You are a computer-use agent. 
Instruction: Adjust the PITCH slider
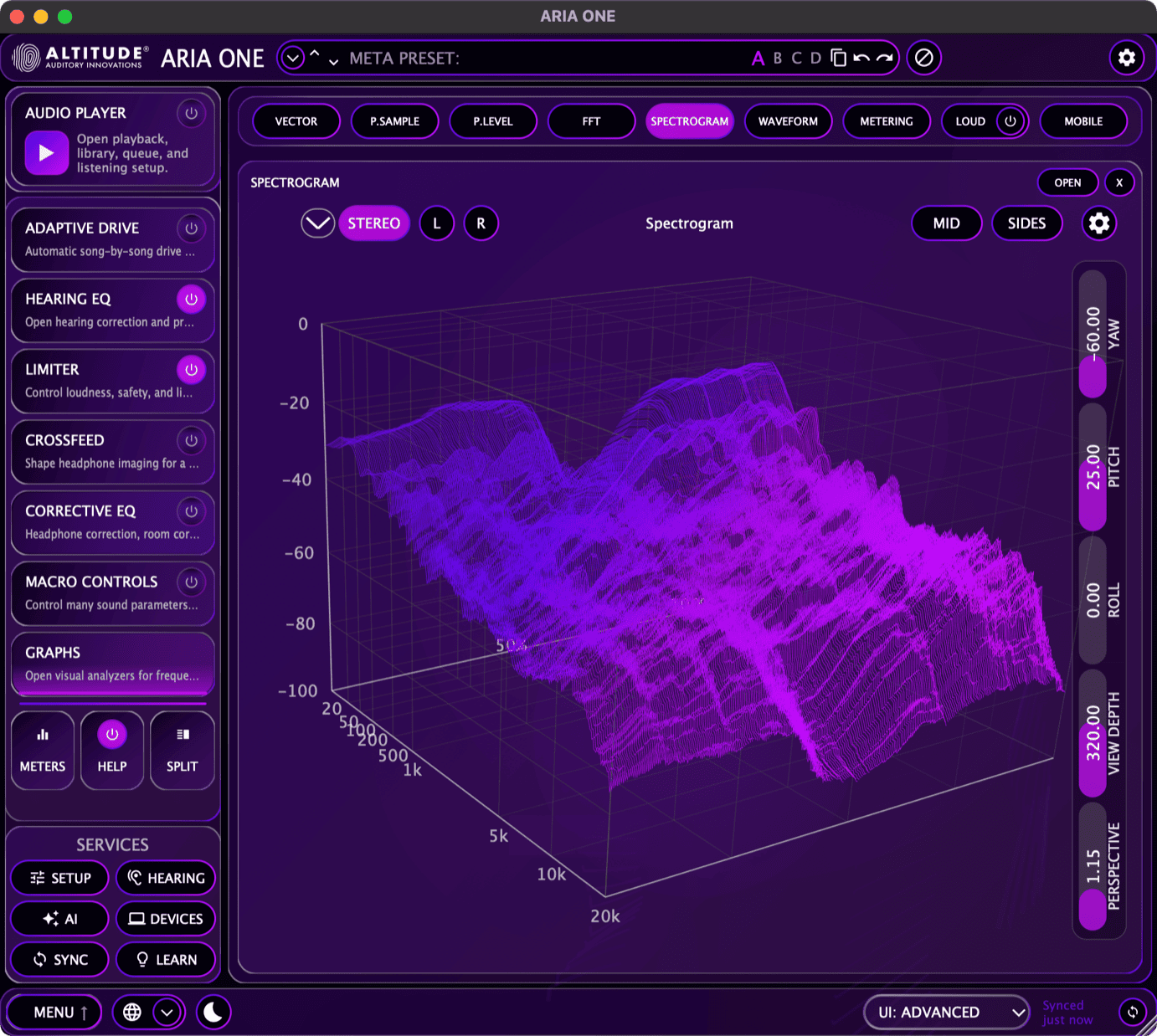pyautogui.click(x=1093, y=467)
